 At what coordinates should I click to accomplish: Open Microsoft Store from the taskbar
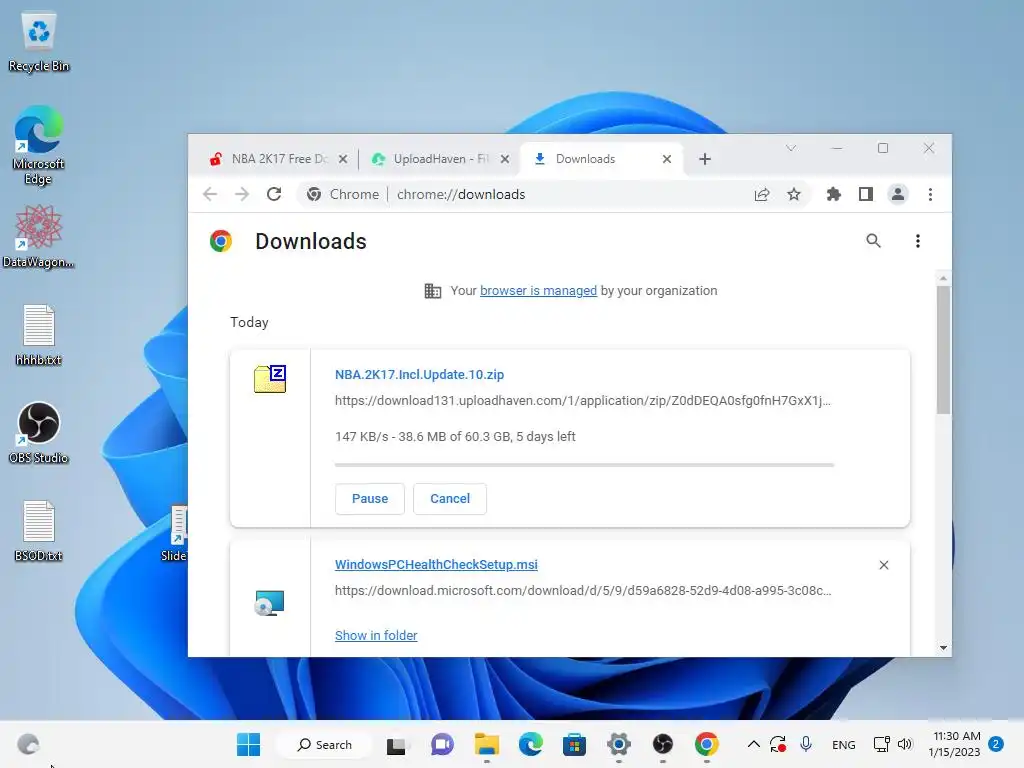click(x=574, y=744)
